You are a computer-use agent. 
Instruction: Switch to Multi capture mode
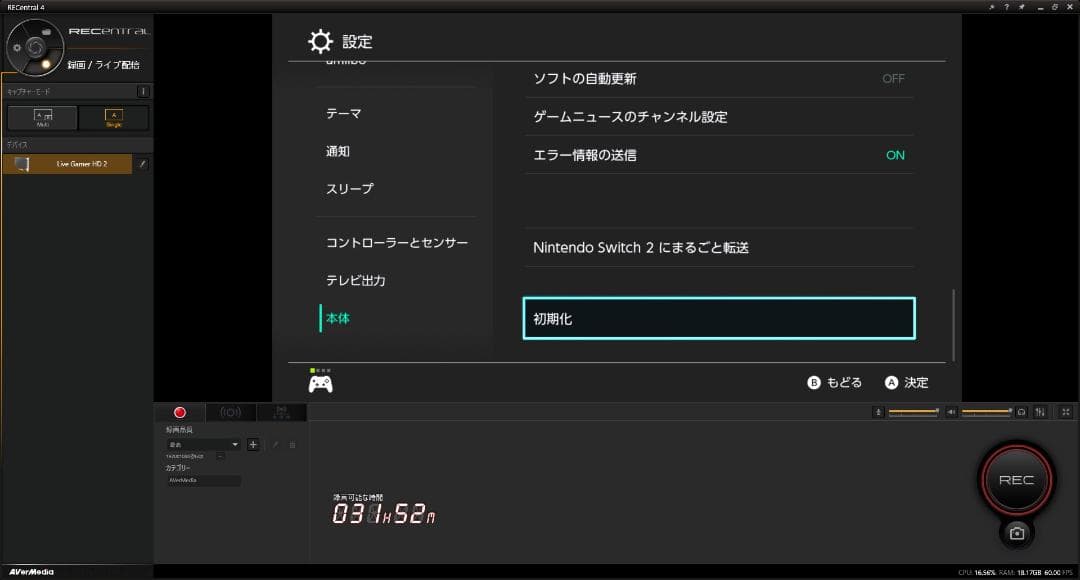point(42,117)
